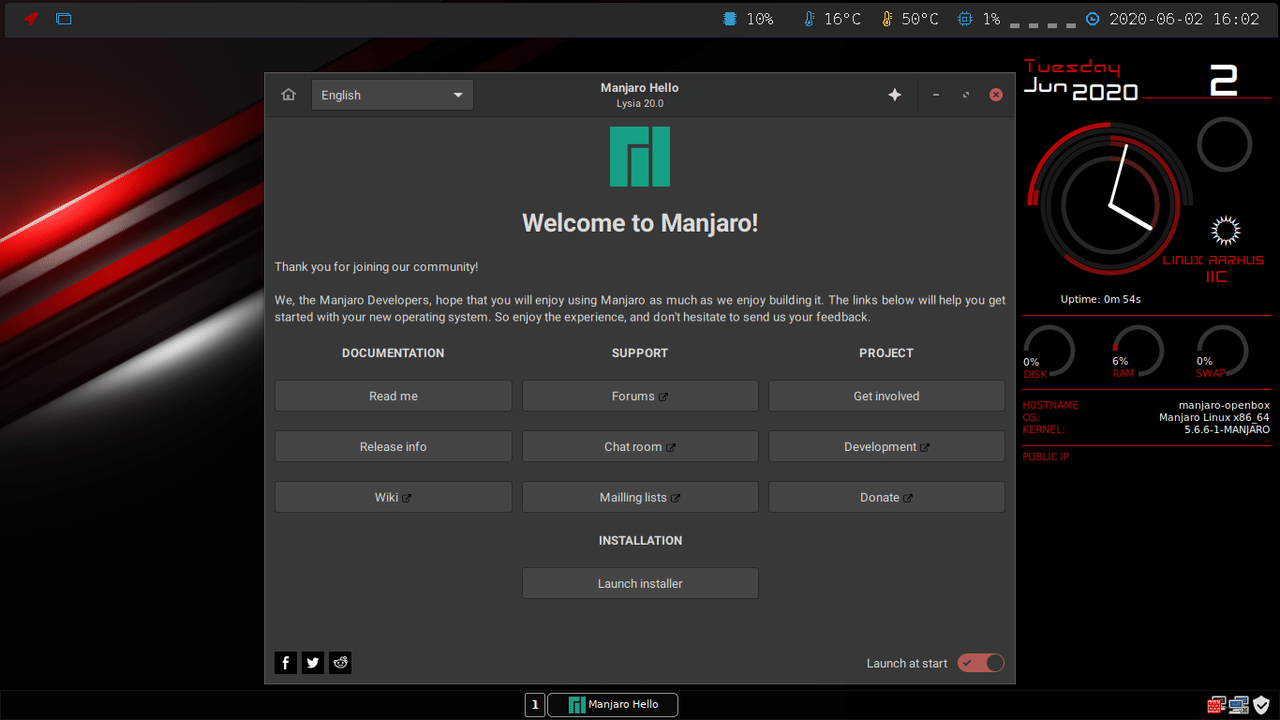
Task: Click the "Lysia 20.0" subtitle text
Action: 640,104
